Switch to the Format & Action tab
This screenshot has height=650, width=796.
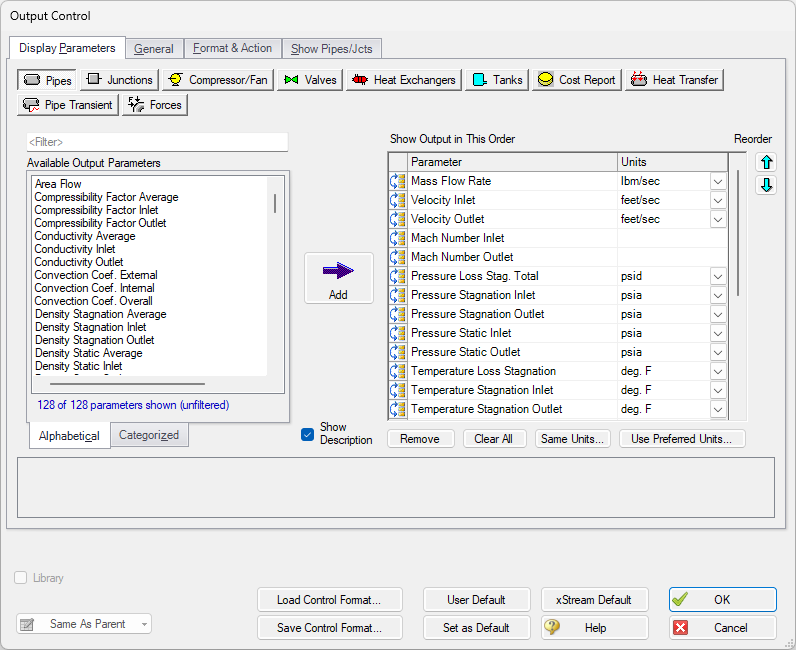[232, 48]
